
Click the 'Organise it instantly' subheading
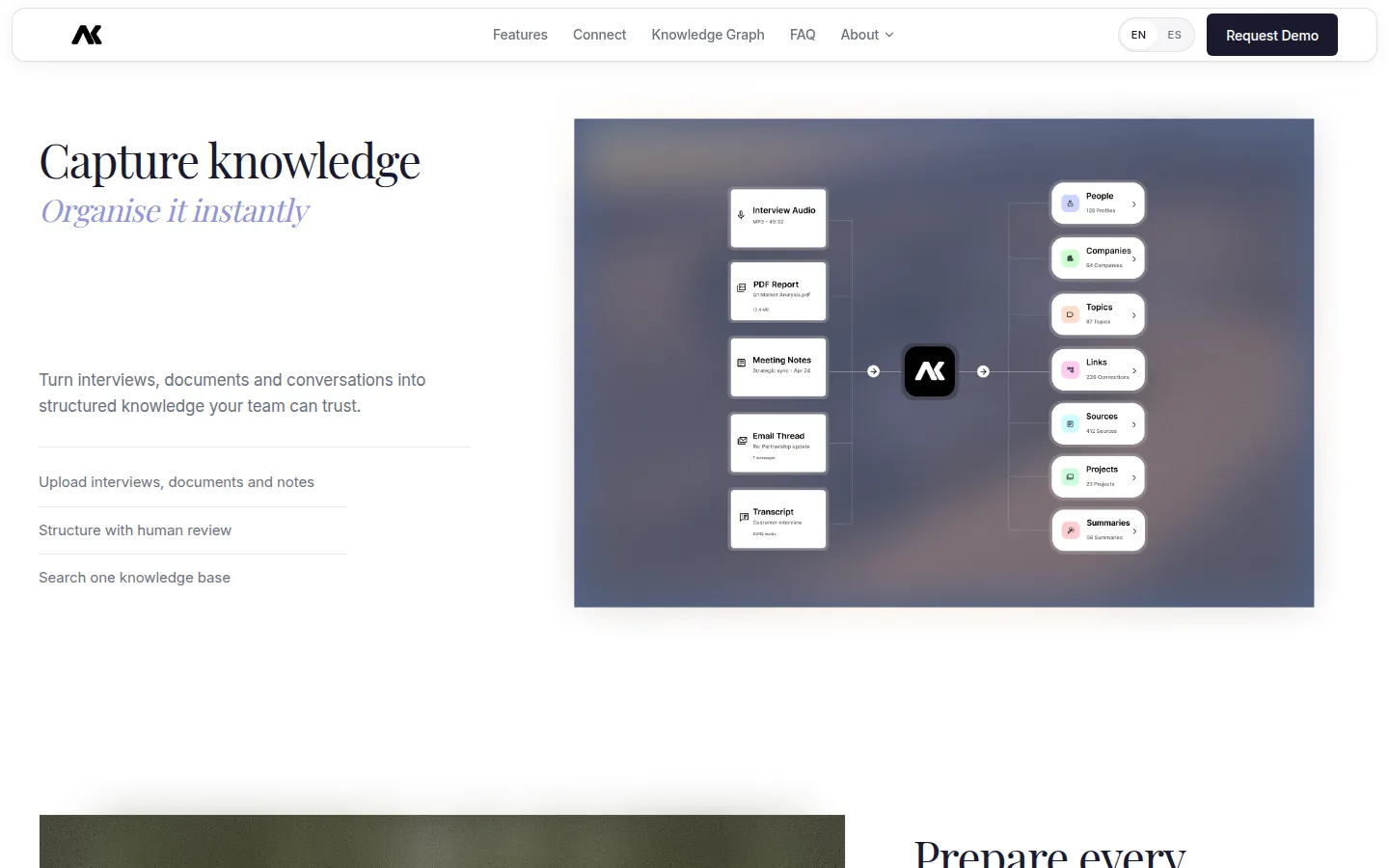click(175, 211)
